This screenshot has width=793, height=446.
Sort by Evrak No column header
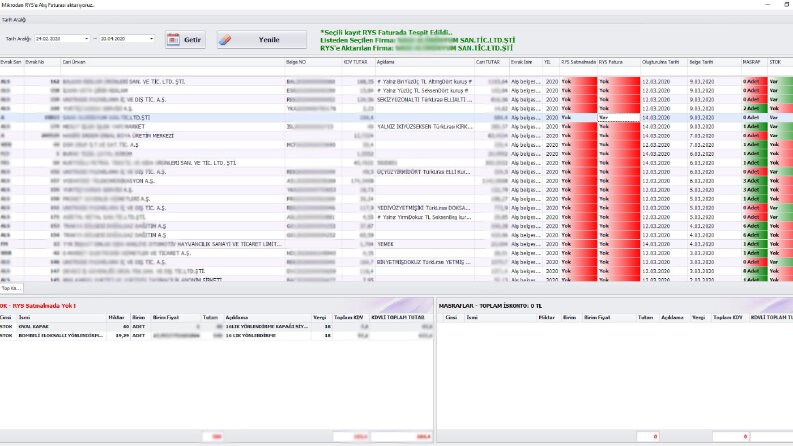[x=42, y=62]
